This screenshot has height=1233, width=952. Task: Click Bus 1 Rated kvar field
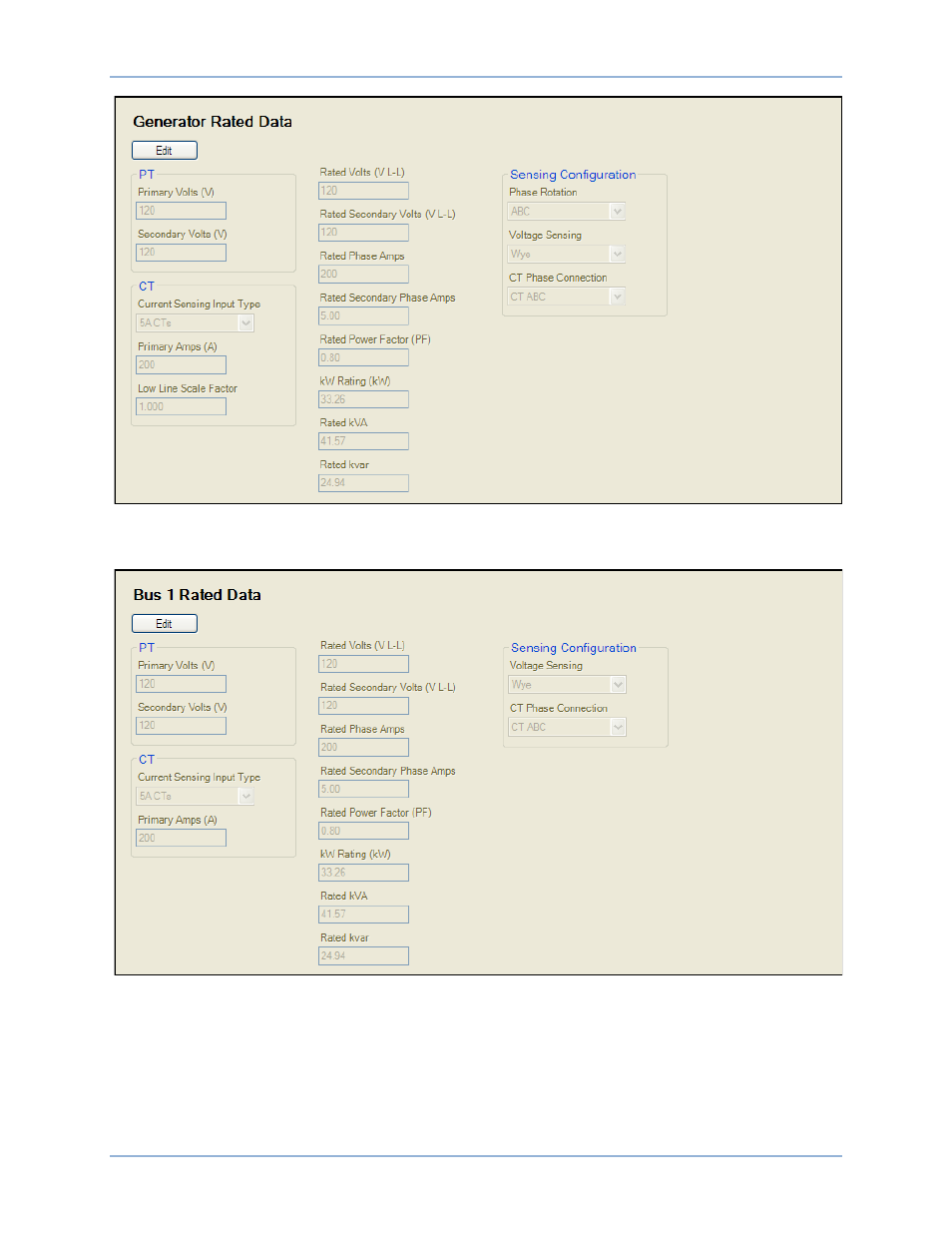coord(363,956)
